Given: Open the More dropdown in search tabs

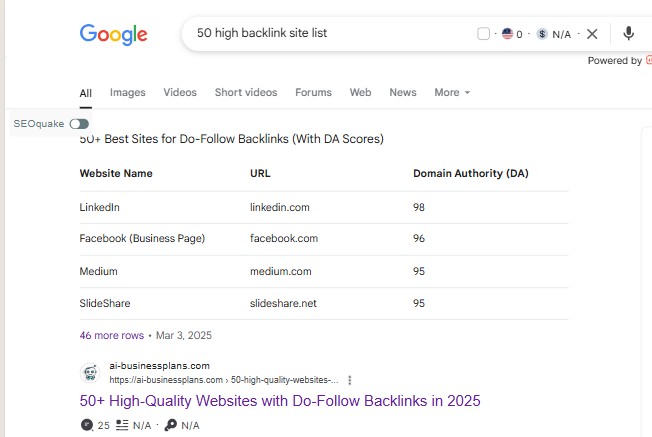Looking at the screenshot, I should coord(452,92).
